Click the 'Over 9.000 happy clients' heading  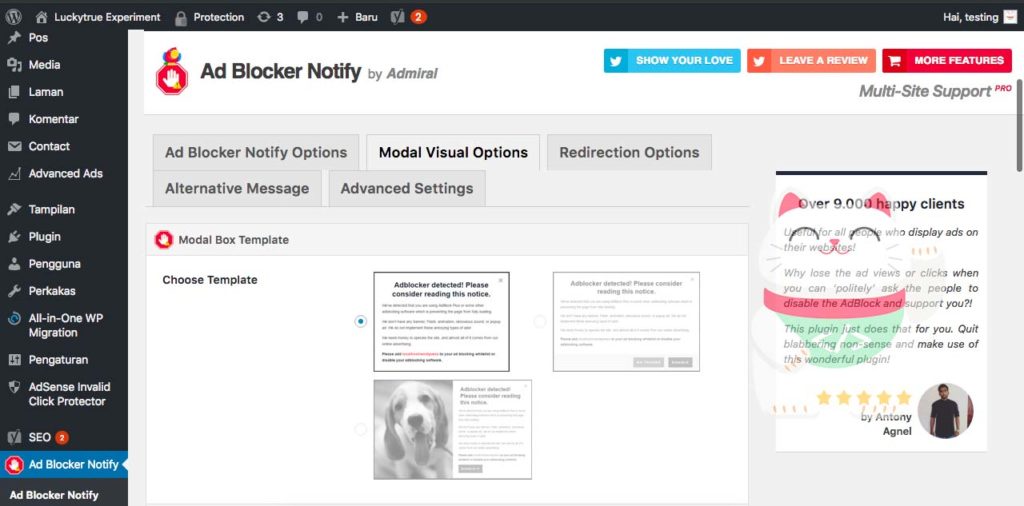pos(881,204)
